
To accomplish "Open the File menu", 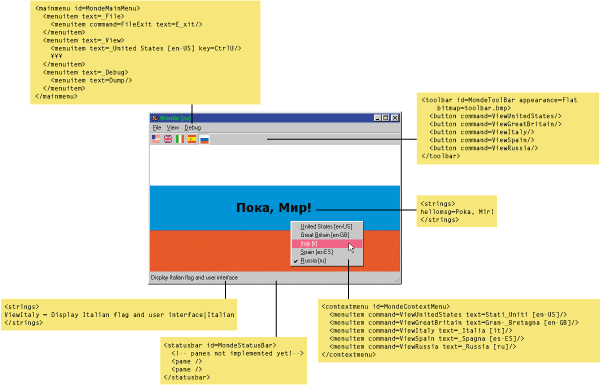I will click(157, 127).
